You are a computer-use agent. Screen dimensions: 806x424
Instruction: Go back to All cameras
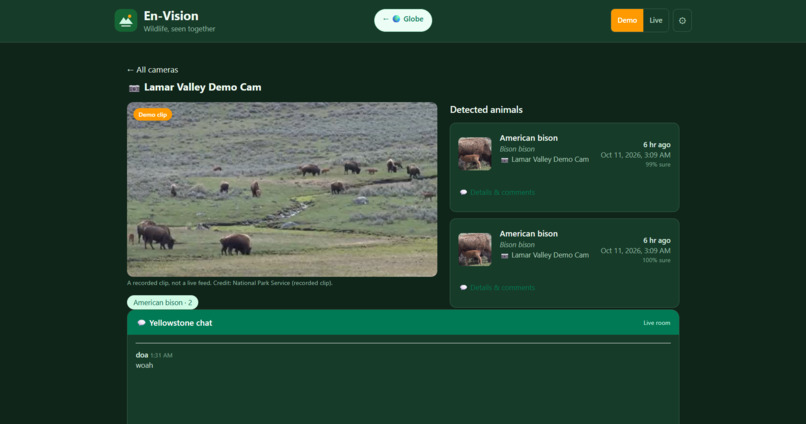point(153,70)
